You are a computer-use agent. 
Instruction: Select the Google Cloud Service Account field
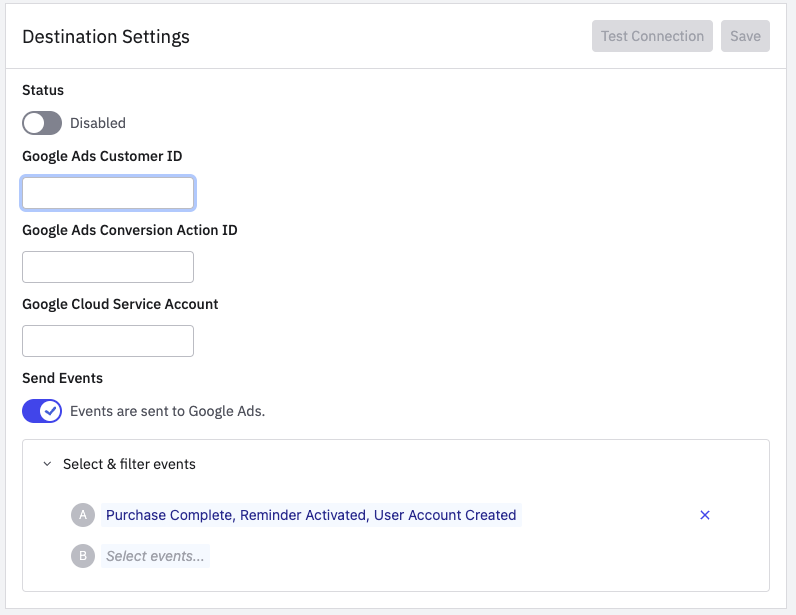tap(108, 341)
